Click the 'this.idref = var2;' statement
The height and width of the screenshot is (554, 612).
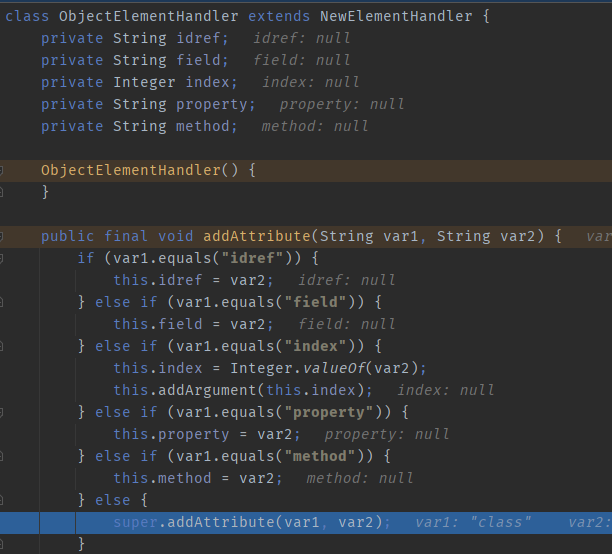coord(193,280)
